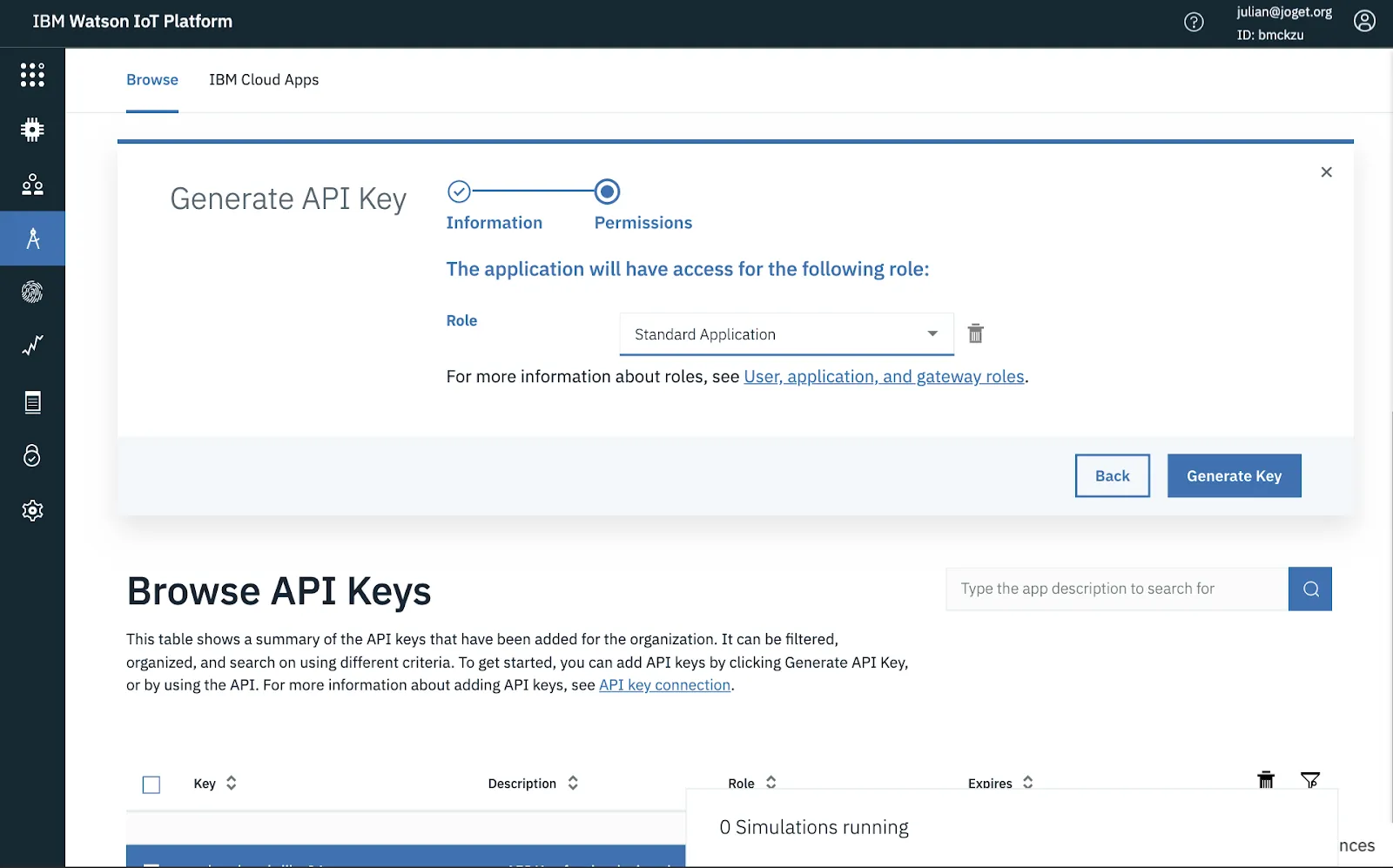Click the search magnifier button
The width and height of the screenshot is (1393, 868).
pos(1310,589)
